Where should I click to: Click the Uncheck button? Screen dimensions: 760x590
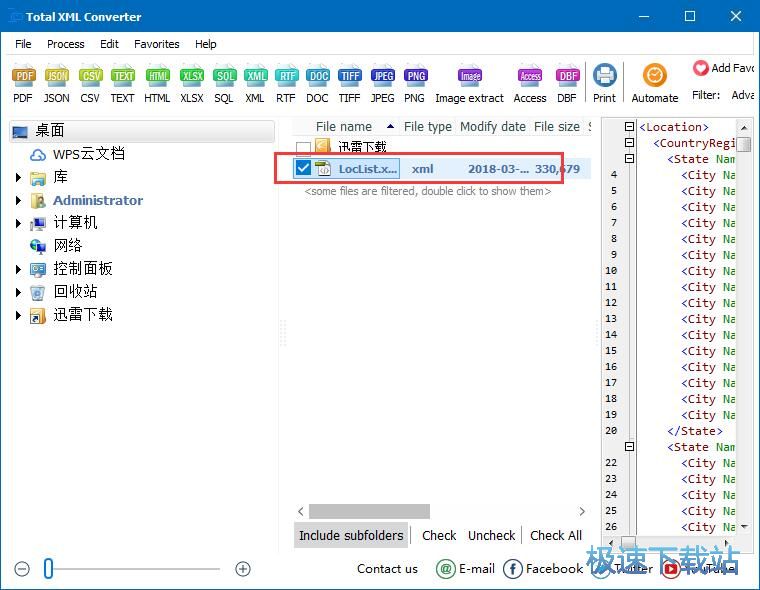tap(491, 535)
